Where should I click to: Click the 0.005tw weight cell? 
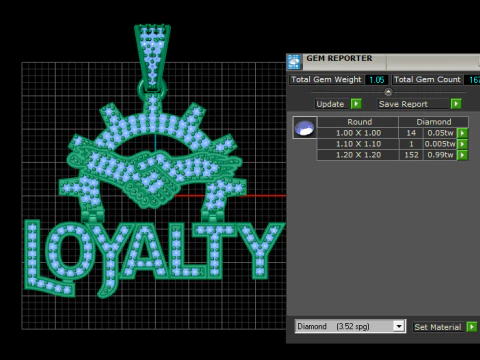[x=440, y=144]
